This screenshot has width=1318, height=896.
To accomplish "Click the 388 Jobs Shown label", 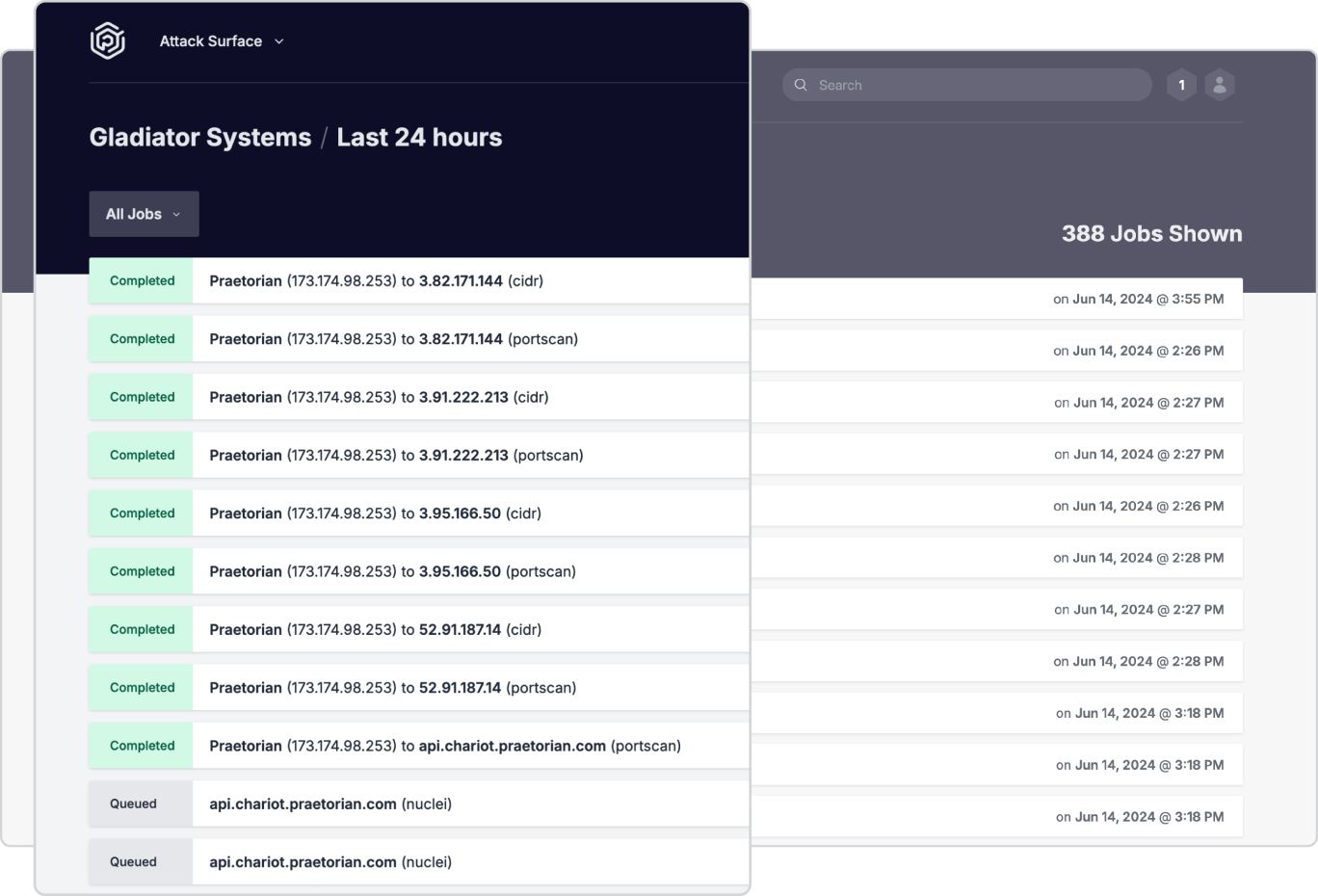I will coord(1151,233).
